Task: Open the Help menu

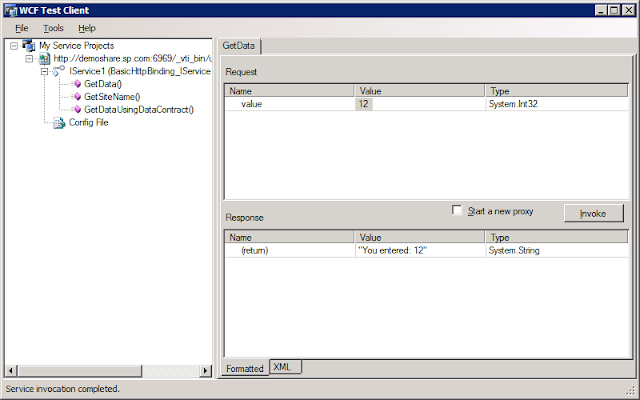Action: point(87,28)
